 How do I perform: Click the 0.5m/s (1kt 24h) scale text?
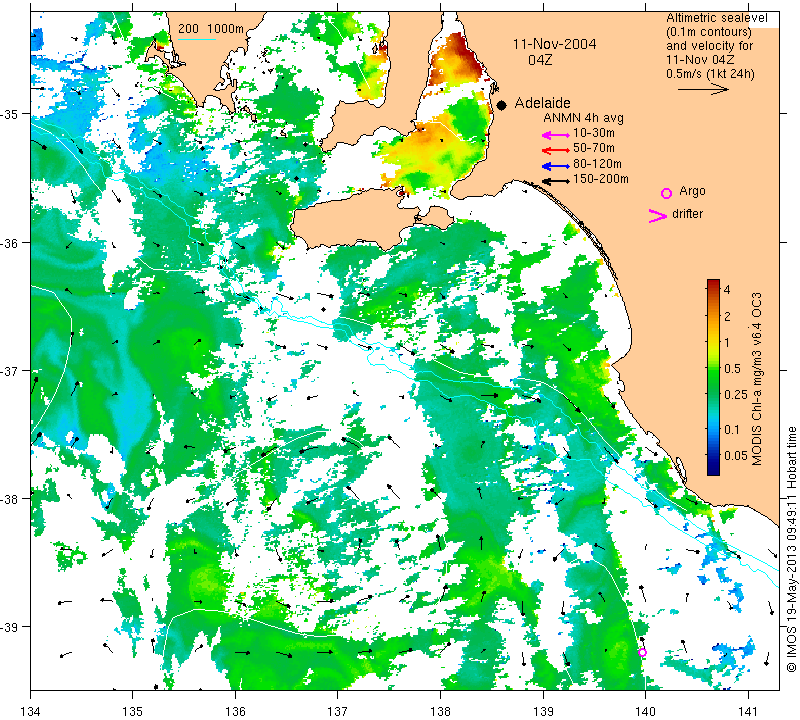point(710,73)
